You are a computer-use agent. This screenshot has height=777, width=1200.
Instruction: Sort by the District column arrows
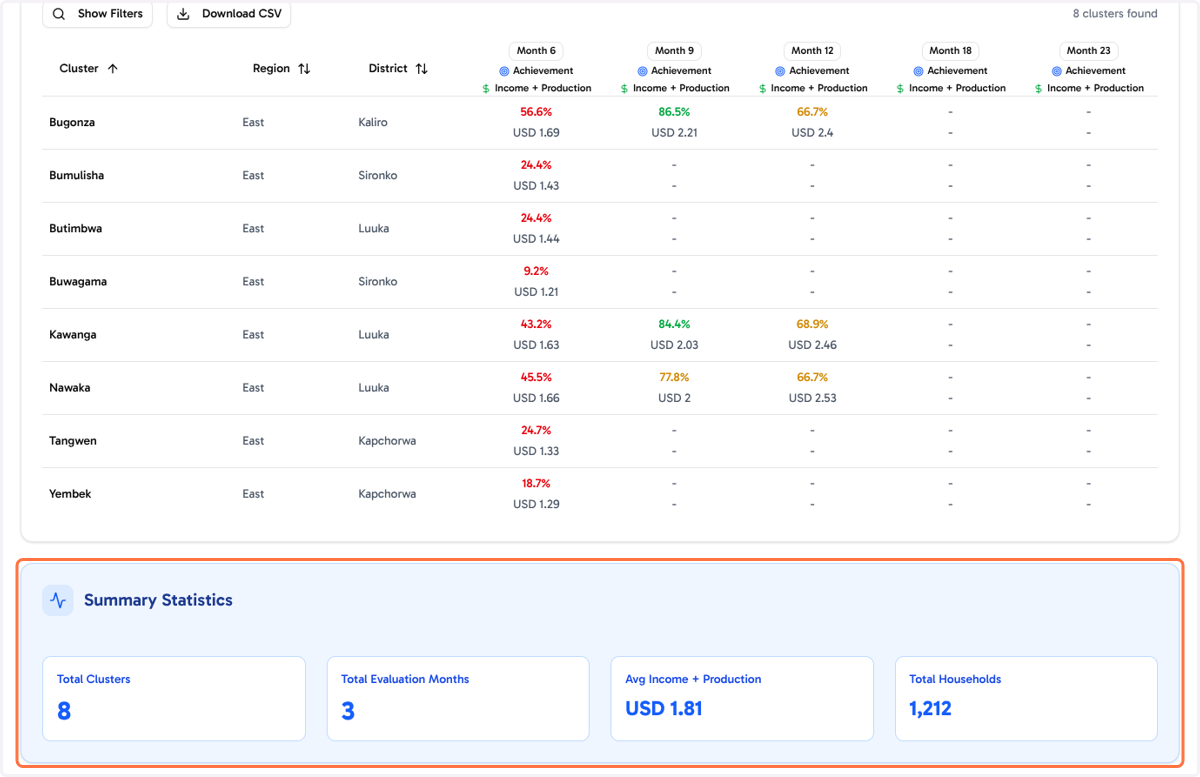tap(421, 69)
